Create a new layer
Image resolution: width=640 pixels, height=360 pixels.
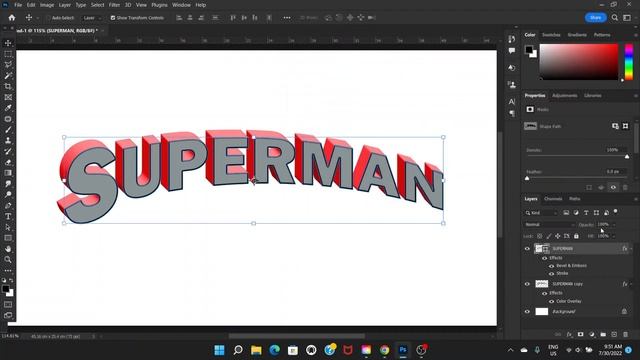[614, 334]
